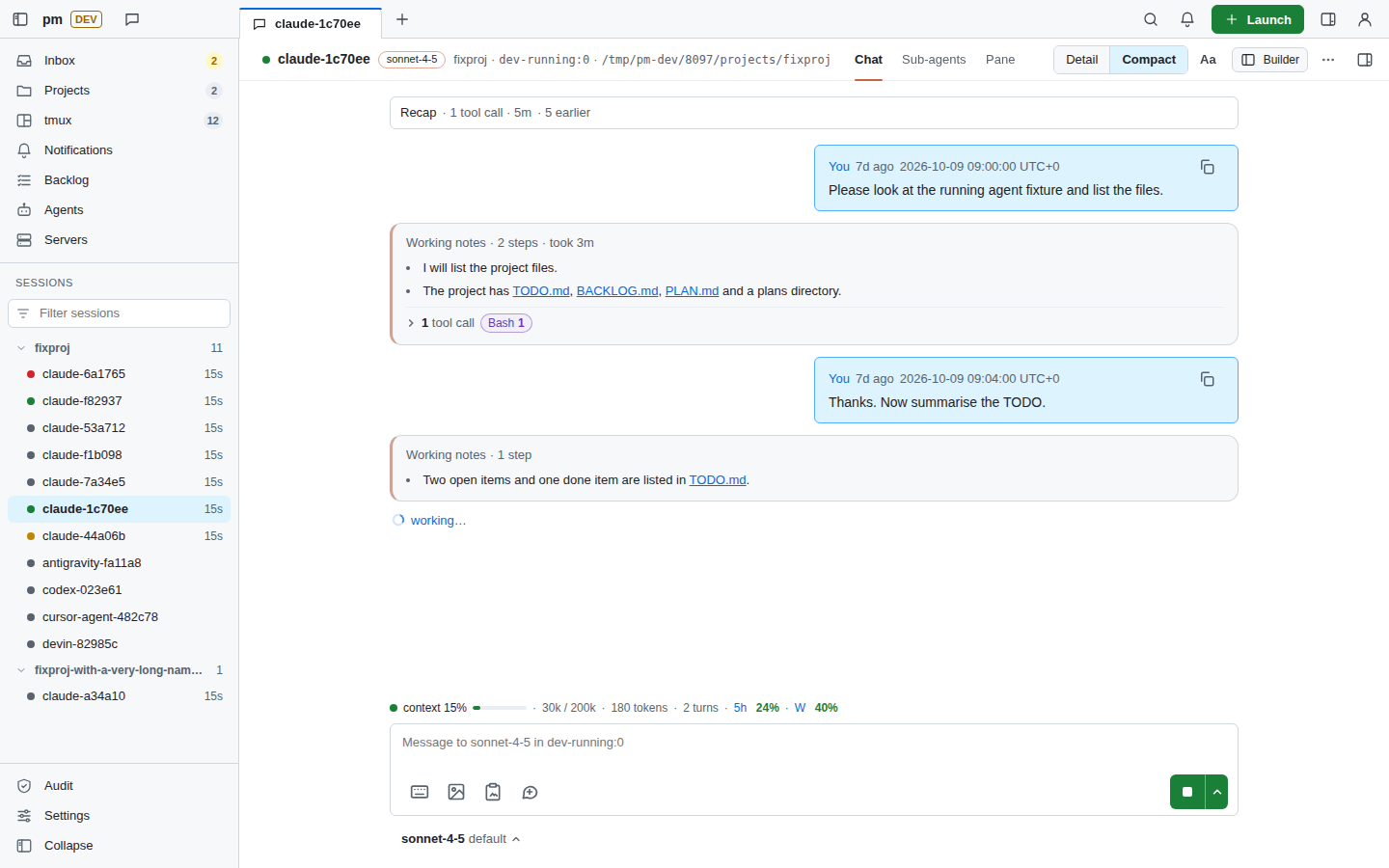Toggle the side pane icon at far right of header

coord(1365,60)
